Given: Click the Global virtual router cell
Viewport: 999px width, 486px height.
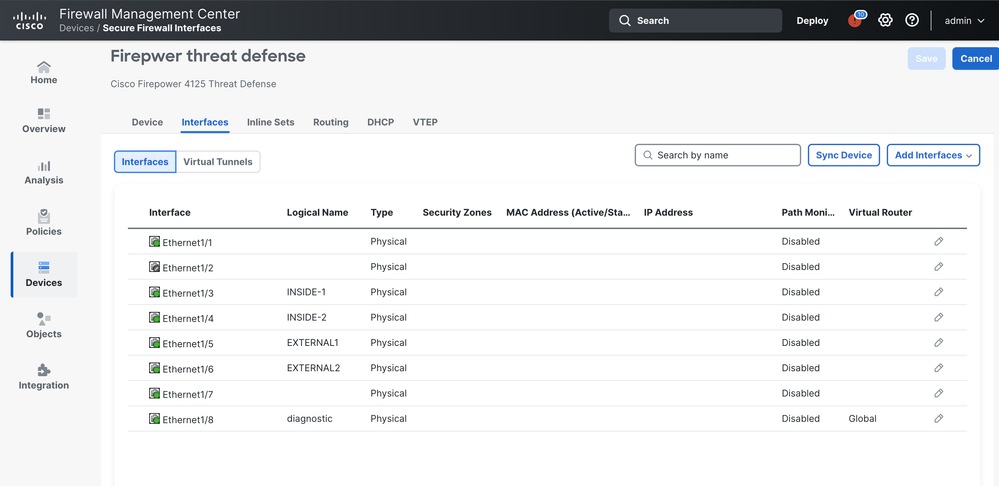Looking at the screenshot, I should [862, 418].
